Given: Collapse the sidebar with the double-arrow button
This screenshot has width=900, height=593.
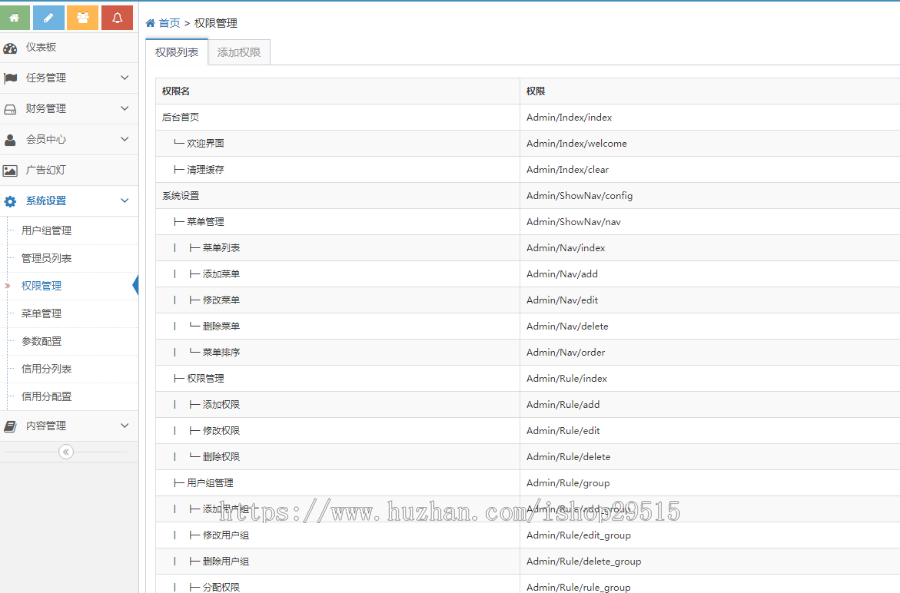Looking at the screenshot, I should (x=66, y=452).
